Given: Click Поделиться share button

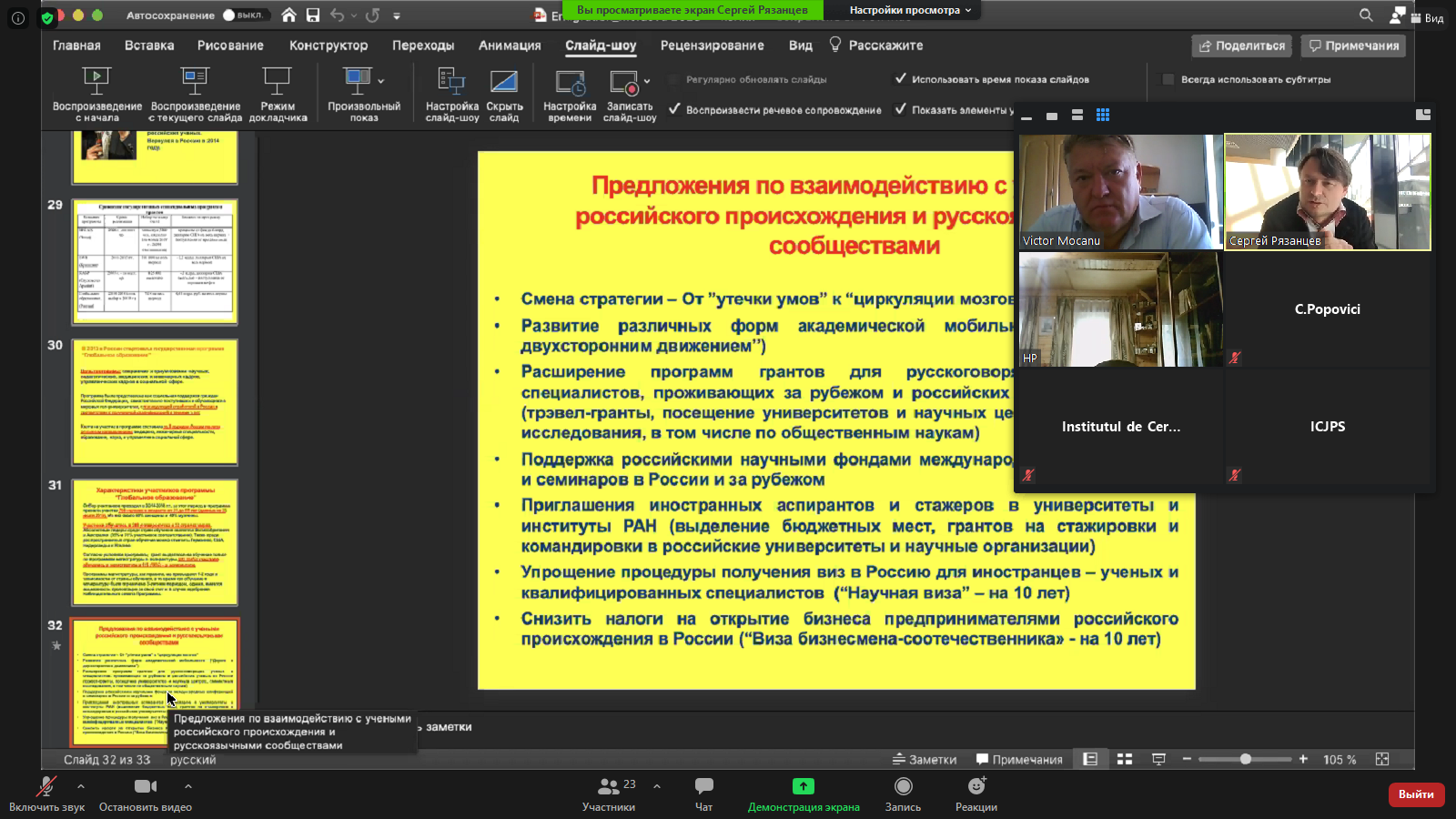Looking at the screenshot, I should click(x=1243, y=45).
